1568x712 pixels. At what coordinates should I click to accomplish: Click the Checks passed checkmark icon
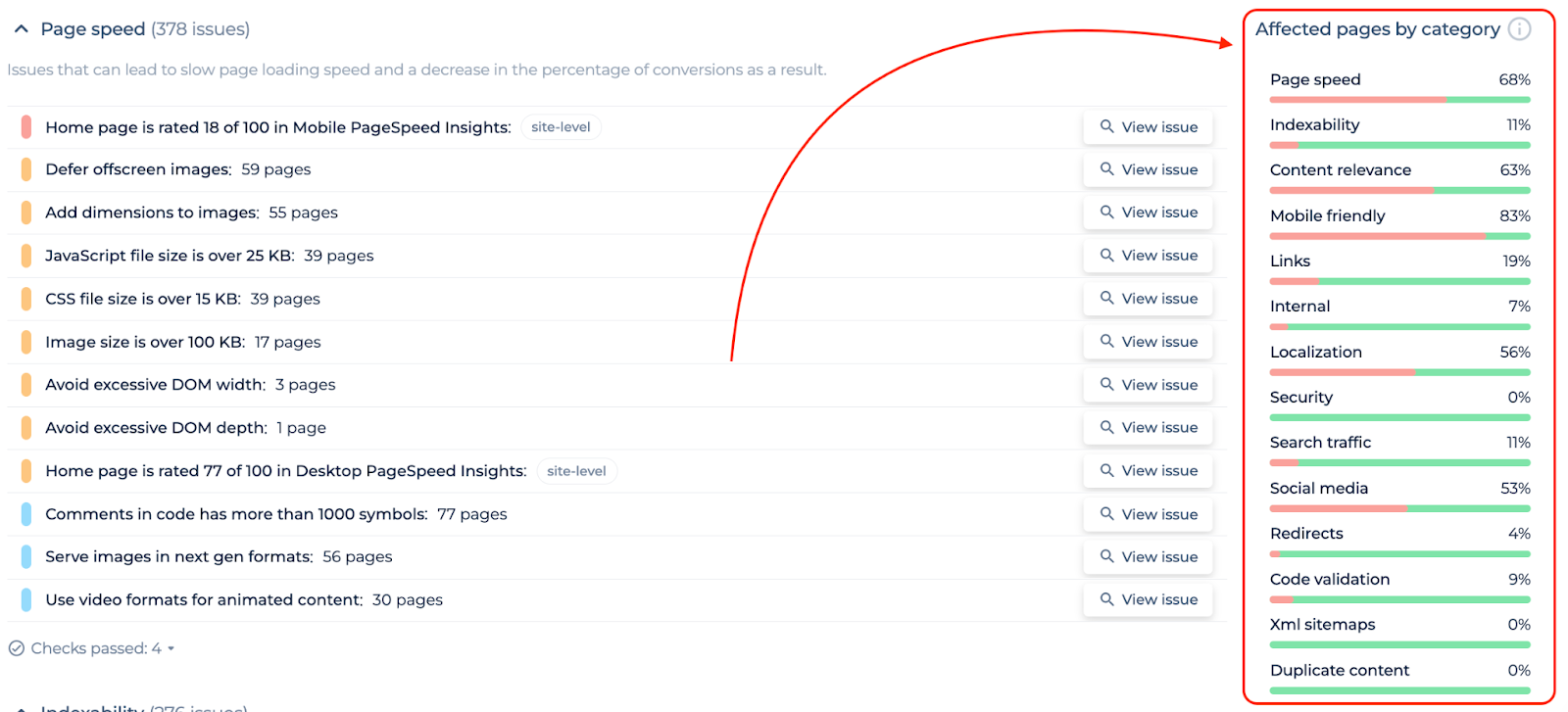[17, 648]
